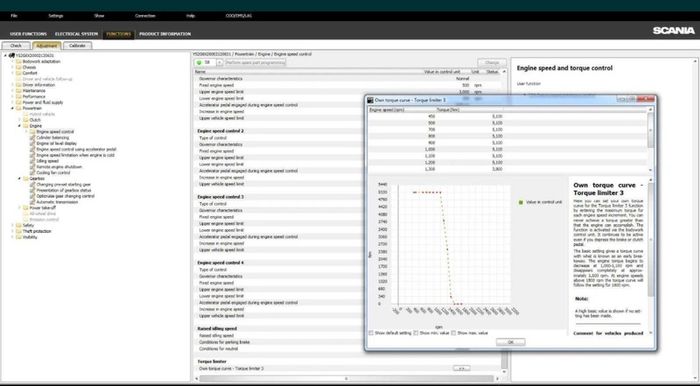Collapse the Engine tree node
Viewport: 700px width, 386px height.
pos(20,126)
